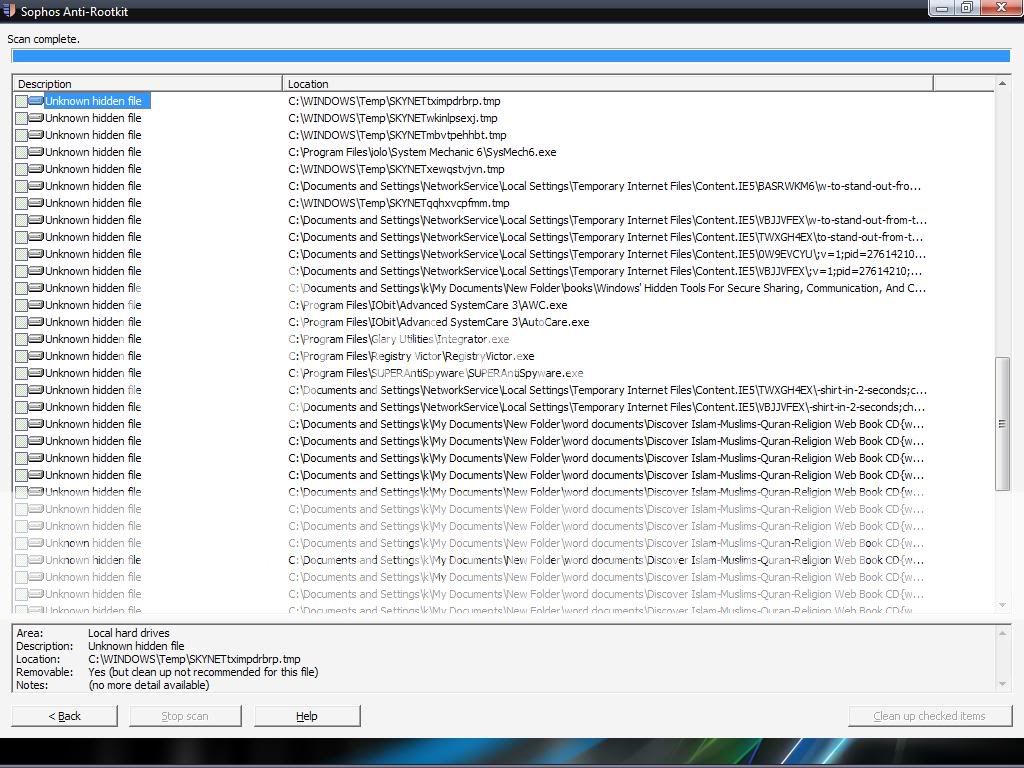Select Content.IE5\0W9EVCYU location path
The height and width of the screenshot is (768, 1024).
[x=607, y=253]
